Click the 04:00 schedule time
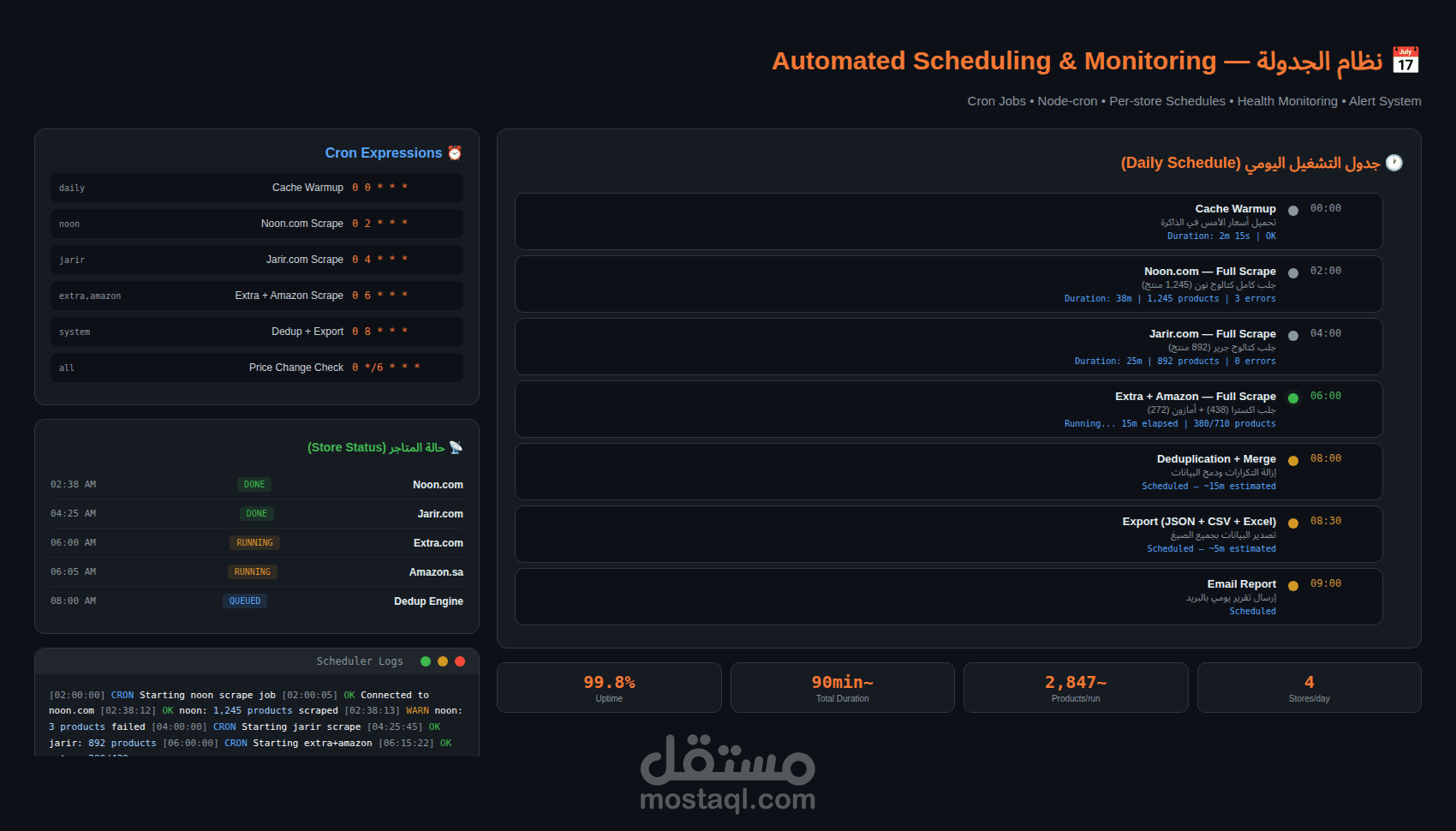The height and width of the screenshot is (831, 1456). 1326,333
